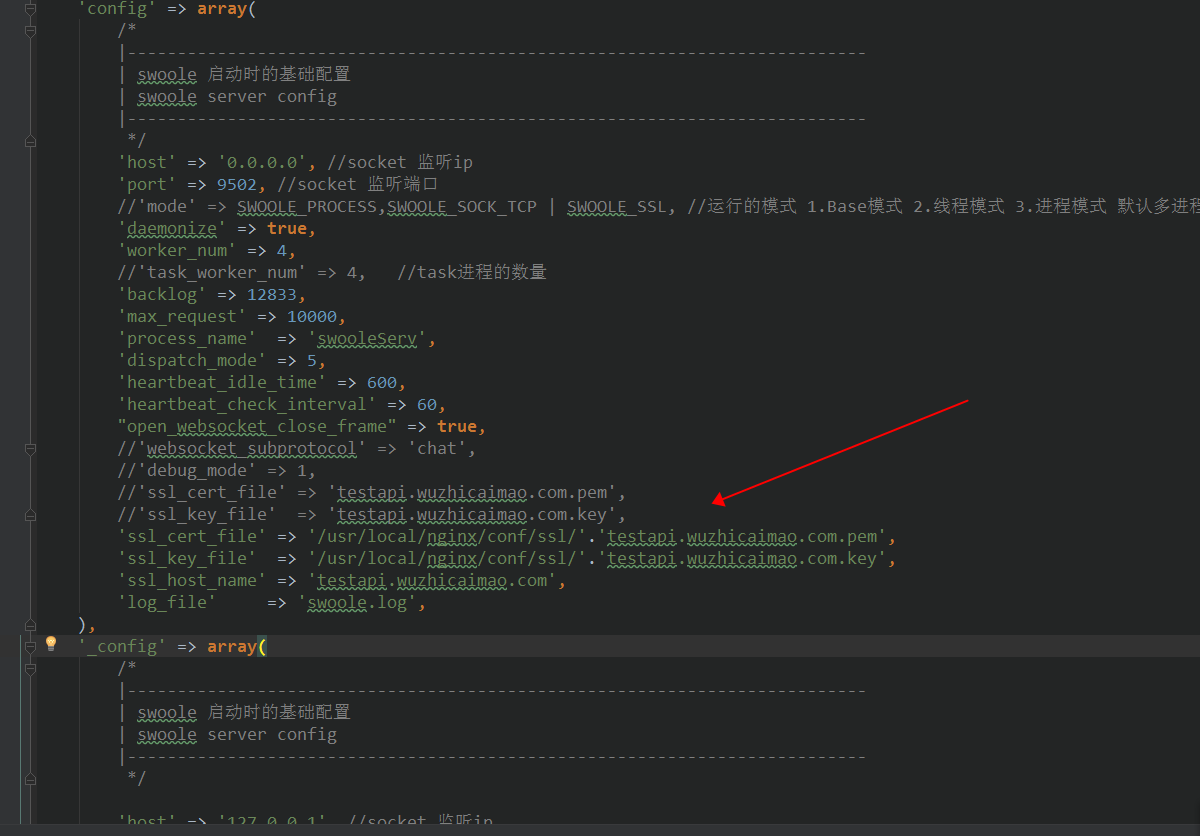Click the 'port' key
The width and height of the screenshot is (1200, 836).
click(147, 184)
